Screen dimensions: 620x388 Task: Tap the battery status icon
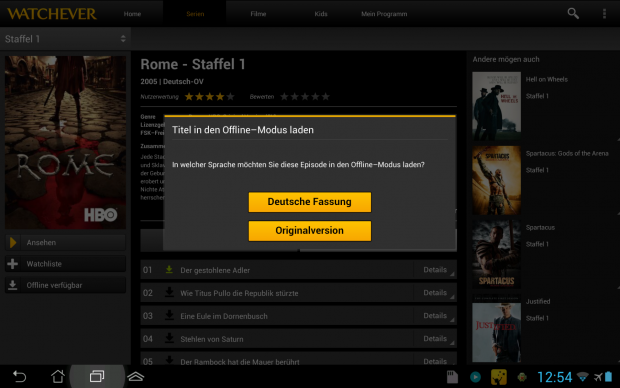609,377
